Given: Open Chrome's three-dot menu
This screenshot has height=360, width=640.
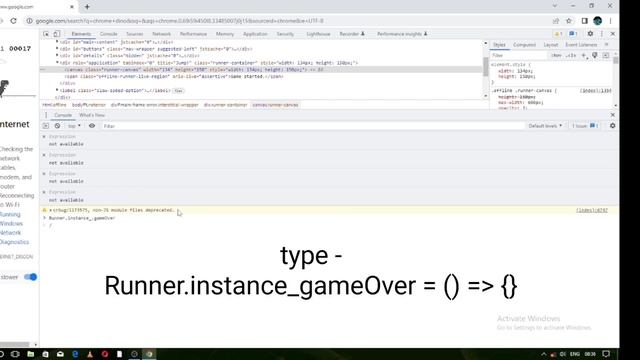Looking at the screenshot, I should click(611, 21).
